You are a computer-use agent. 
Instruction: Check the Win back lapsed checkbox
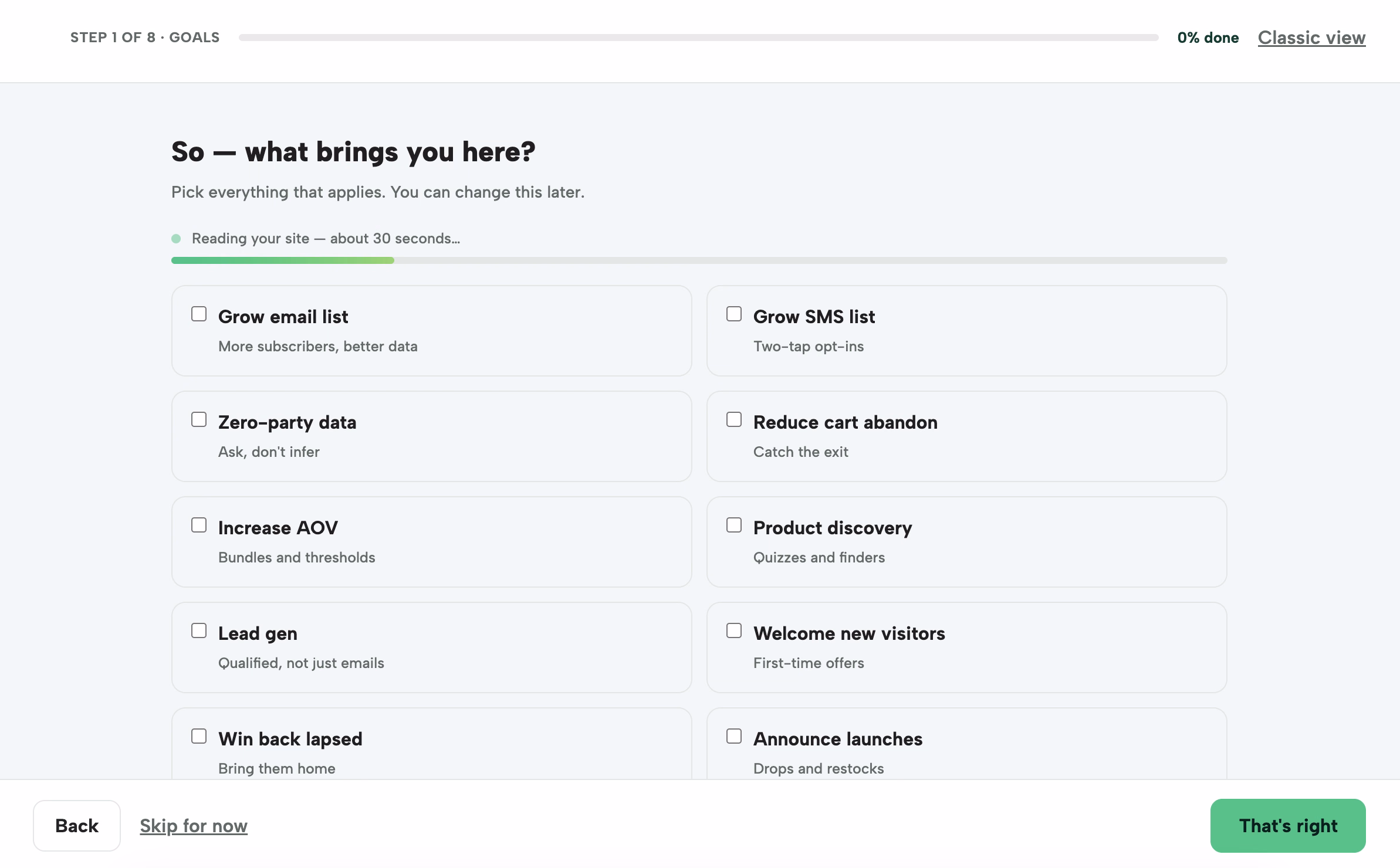pos(199,737)
